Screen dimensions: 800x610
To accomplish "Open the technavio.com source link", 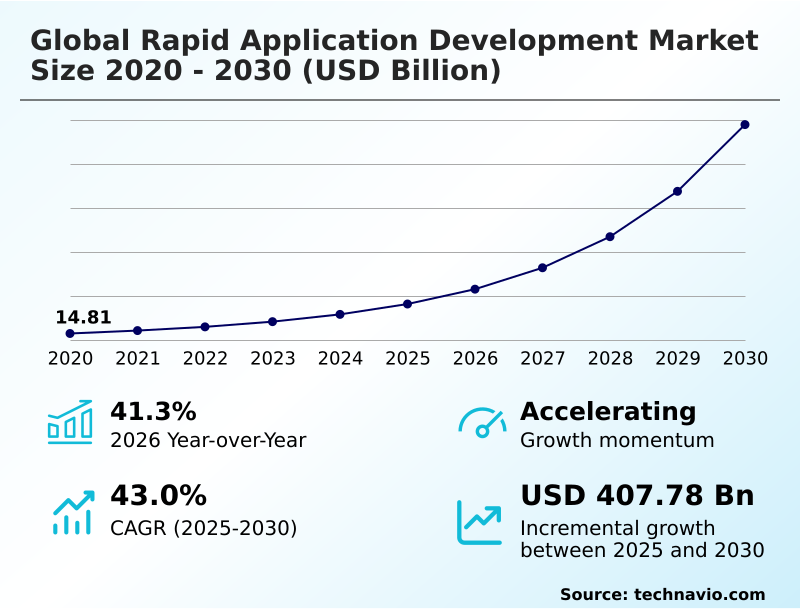I will pos(662,594).
